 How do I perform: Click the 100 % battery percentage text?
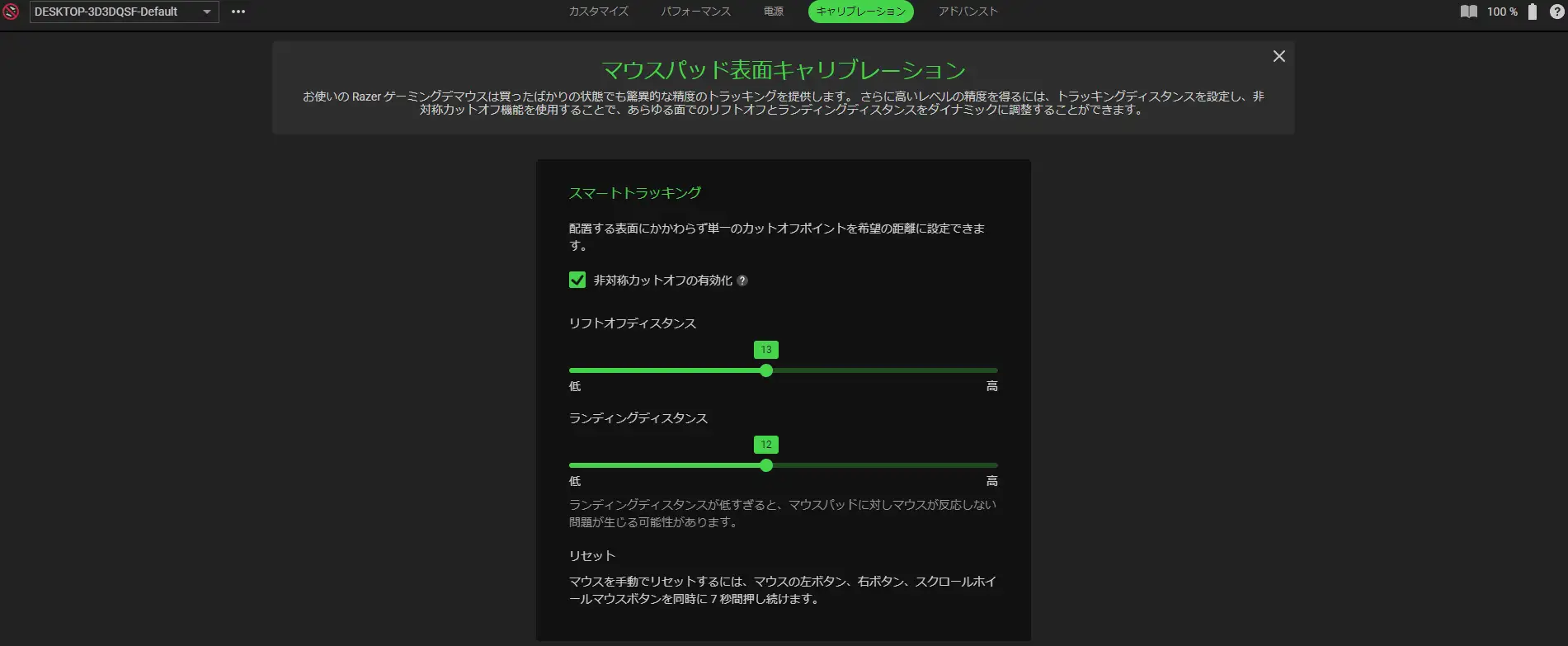(1502, 12)
